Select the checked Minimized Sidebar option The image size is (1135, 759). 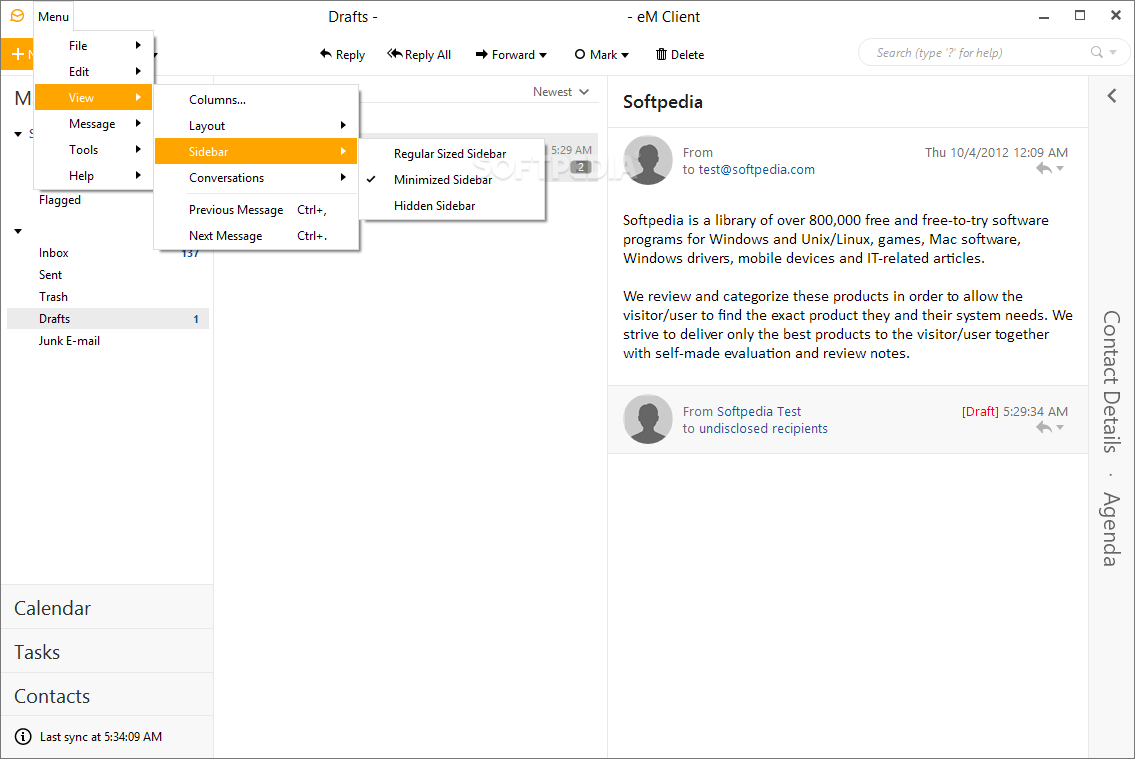pyautogui.click(x=452, y=180)
